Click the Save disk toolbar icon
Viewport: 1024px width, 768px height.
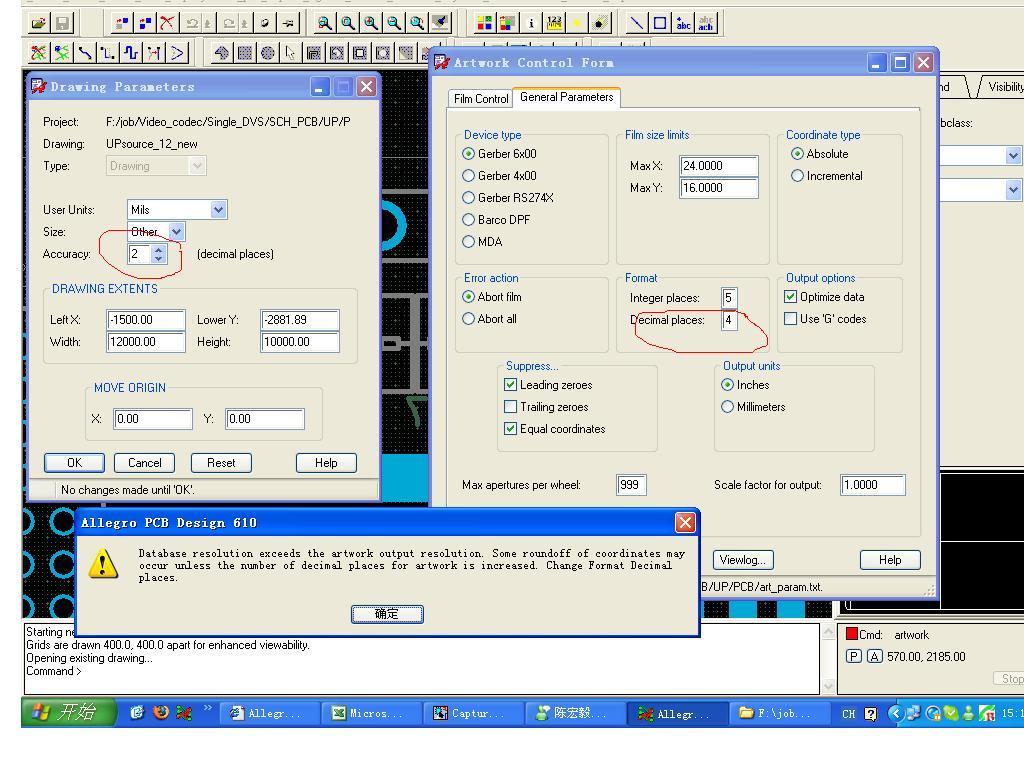click(62, 24)
